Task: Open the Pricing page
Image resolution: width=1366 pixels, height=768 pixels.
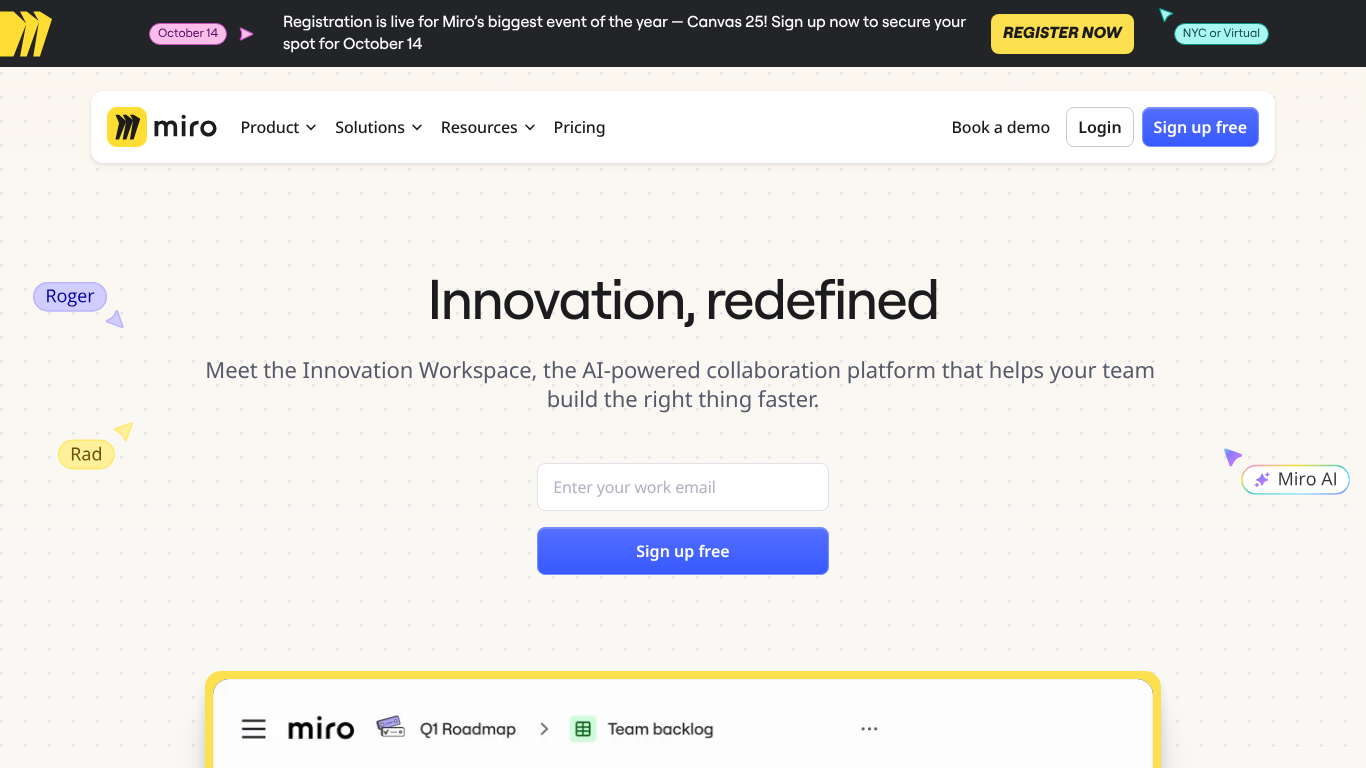Action: point(579,127)
